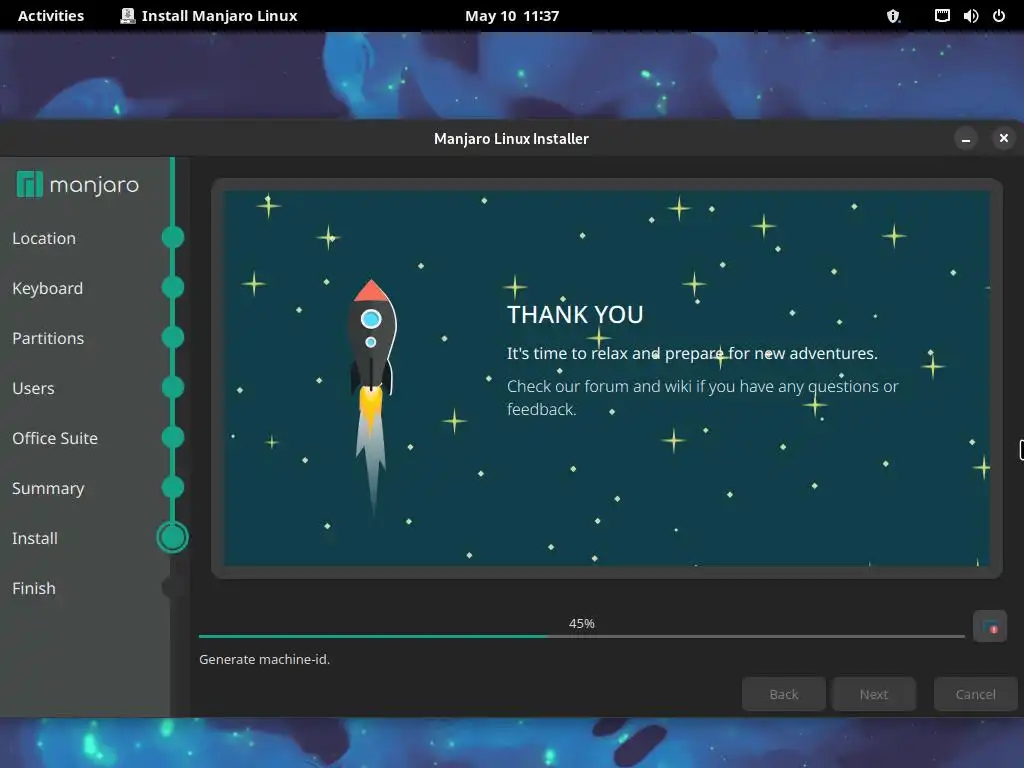
Task: Click the Summary step progress dot
Action: coord(173,487)
